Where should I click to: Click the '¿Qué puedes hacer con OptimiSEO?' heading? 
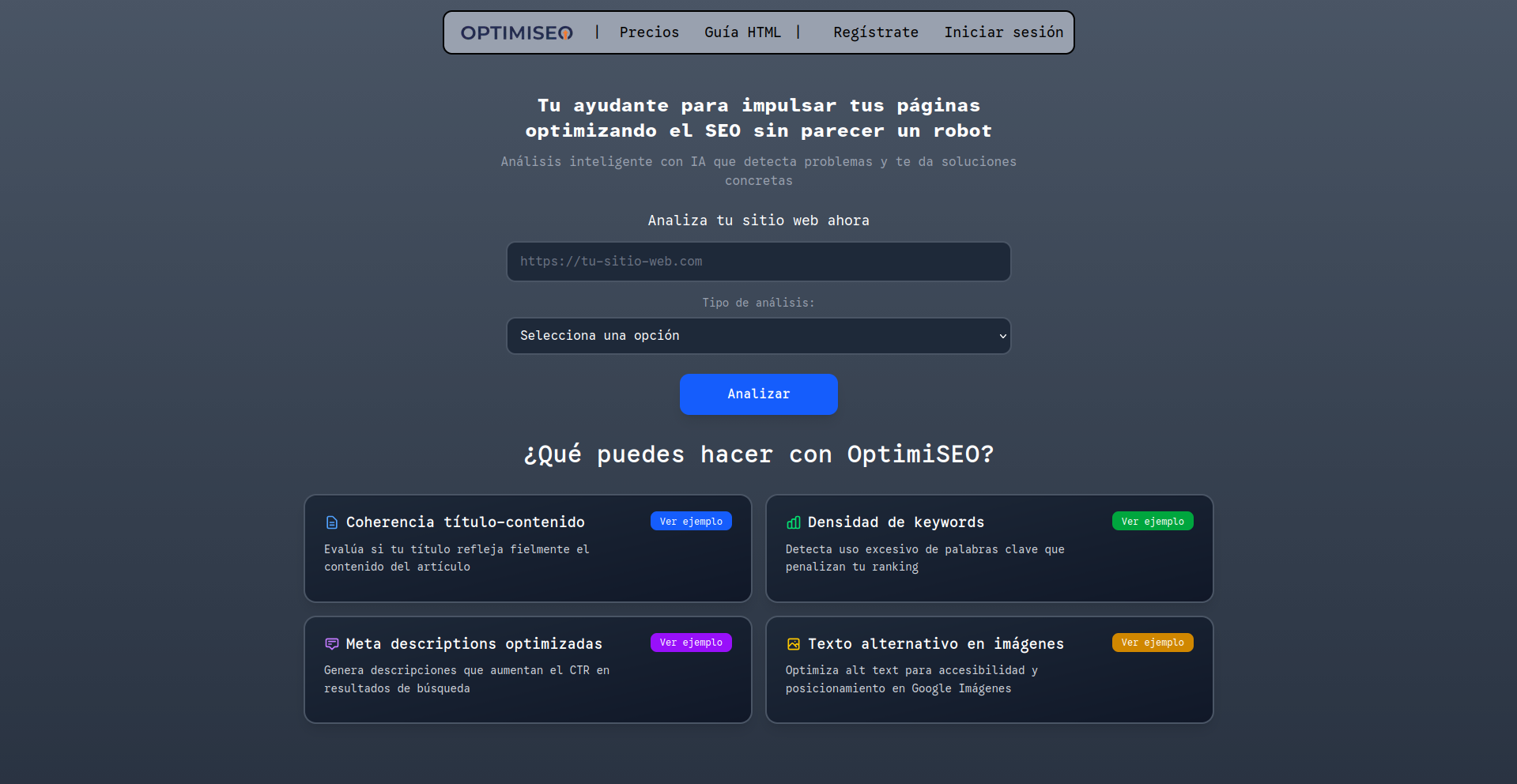pos(759,454)
